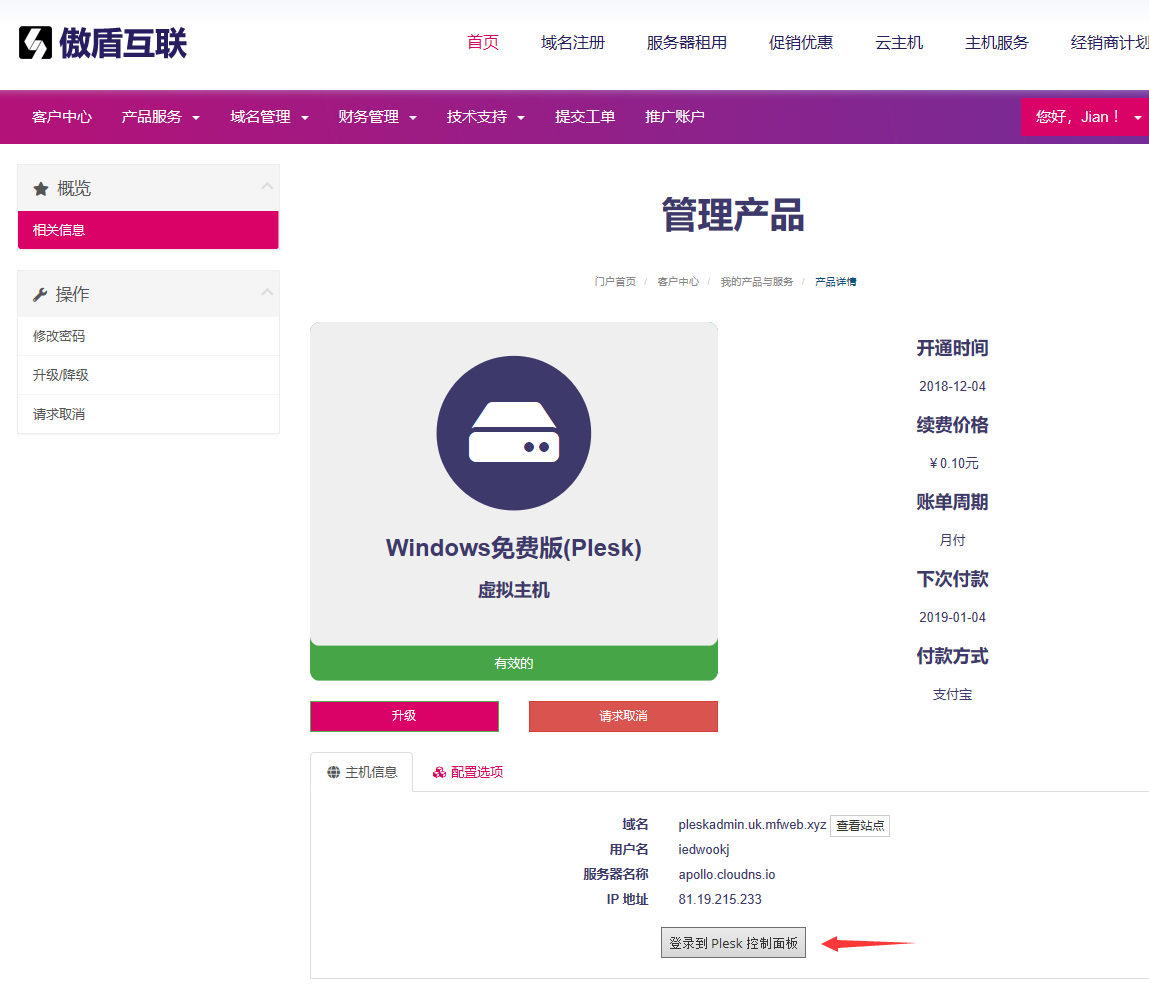Viewport: 1149px width, 989px height.
Task: Click the globe icon on 主机信息 tab
Action: coord(333,771)
